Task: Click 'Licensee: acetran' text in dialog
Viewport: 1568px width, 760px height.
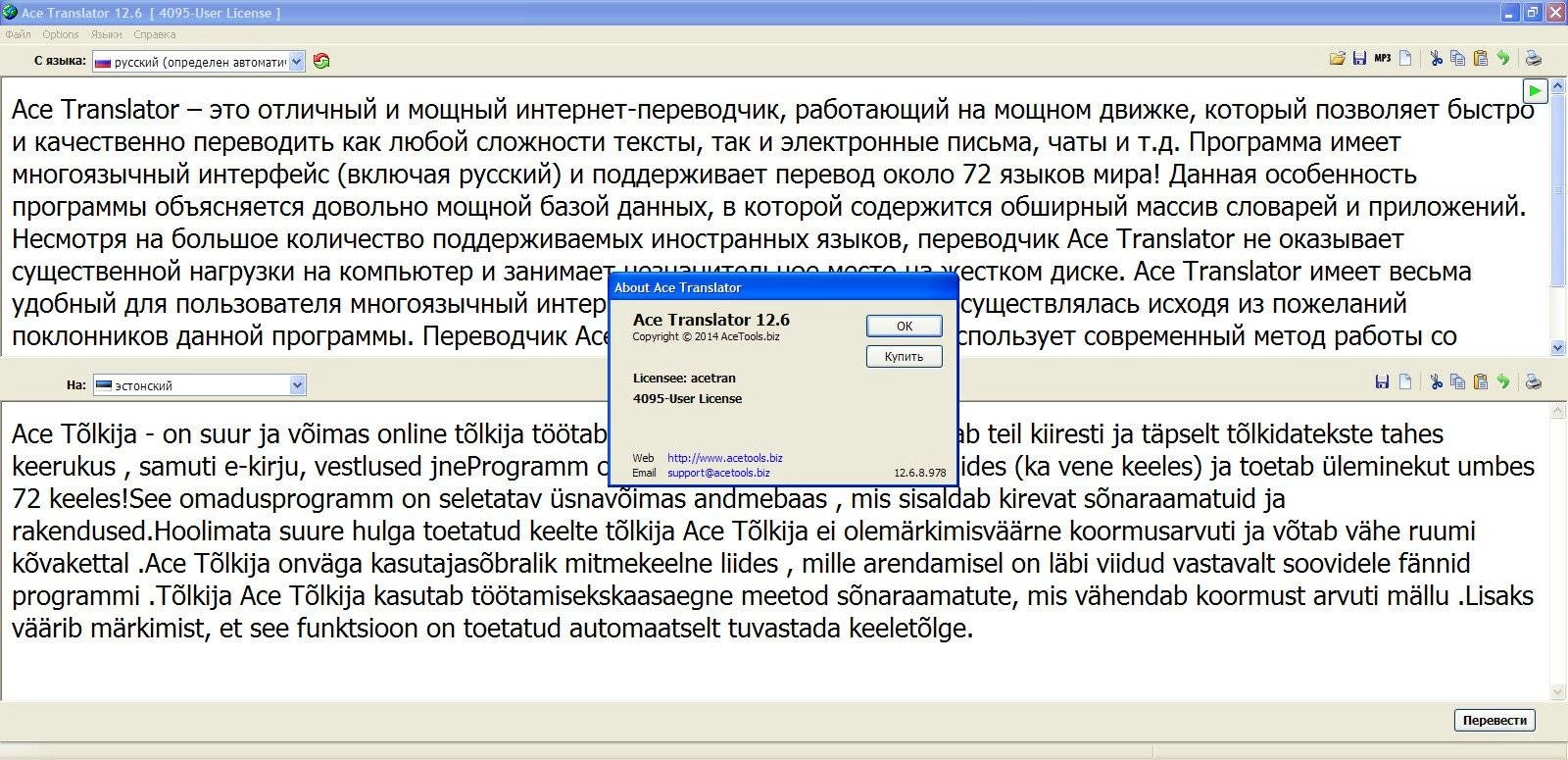Action: click(x=684, y=378)
